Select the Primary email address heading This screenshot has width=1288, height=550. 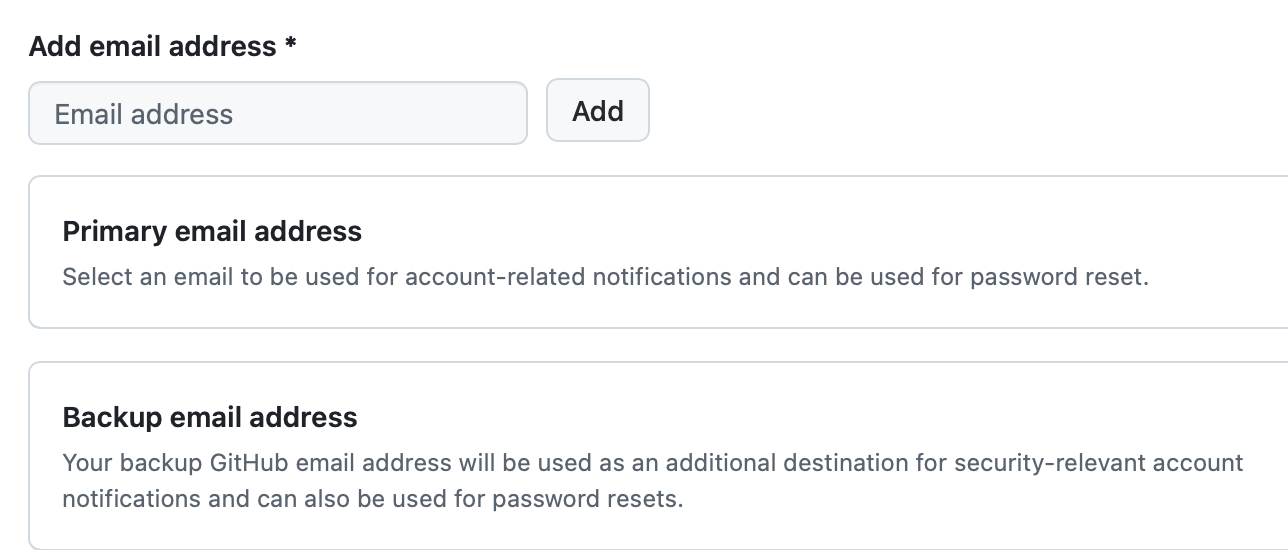212,231
